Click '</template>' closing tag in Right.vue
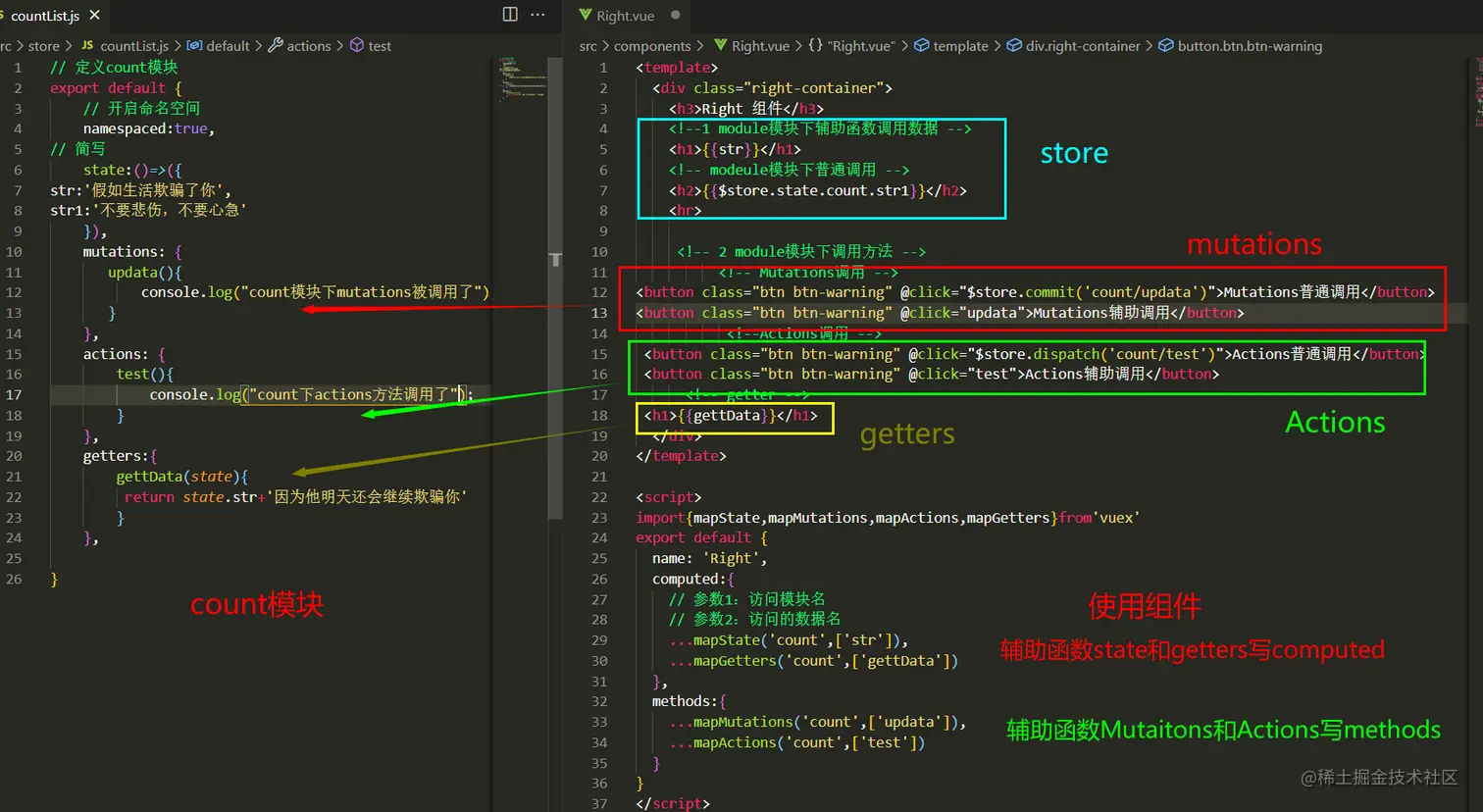This screenshot has width=1483, height=812. (x=681, y=456)
